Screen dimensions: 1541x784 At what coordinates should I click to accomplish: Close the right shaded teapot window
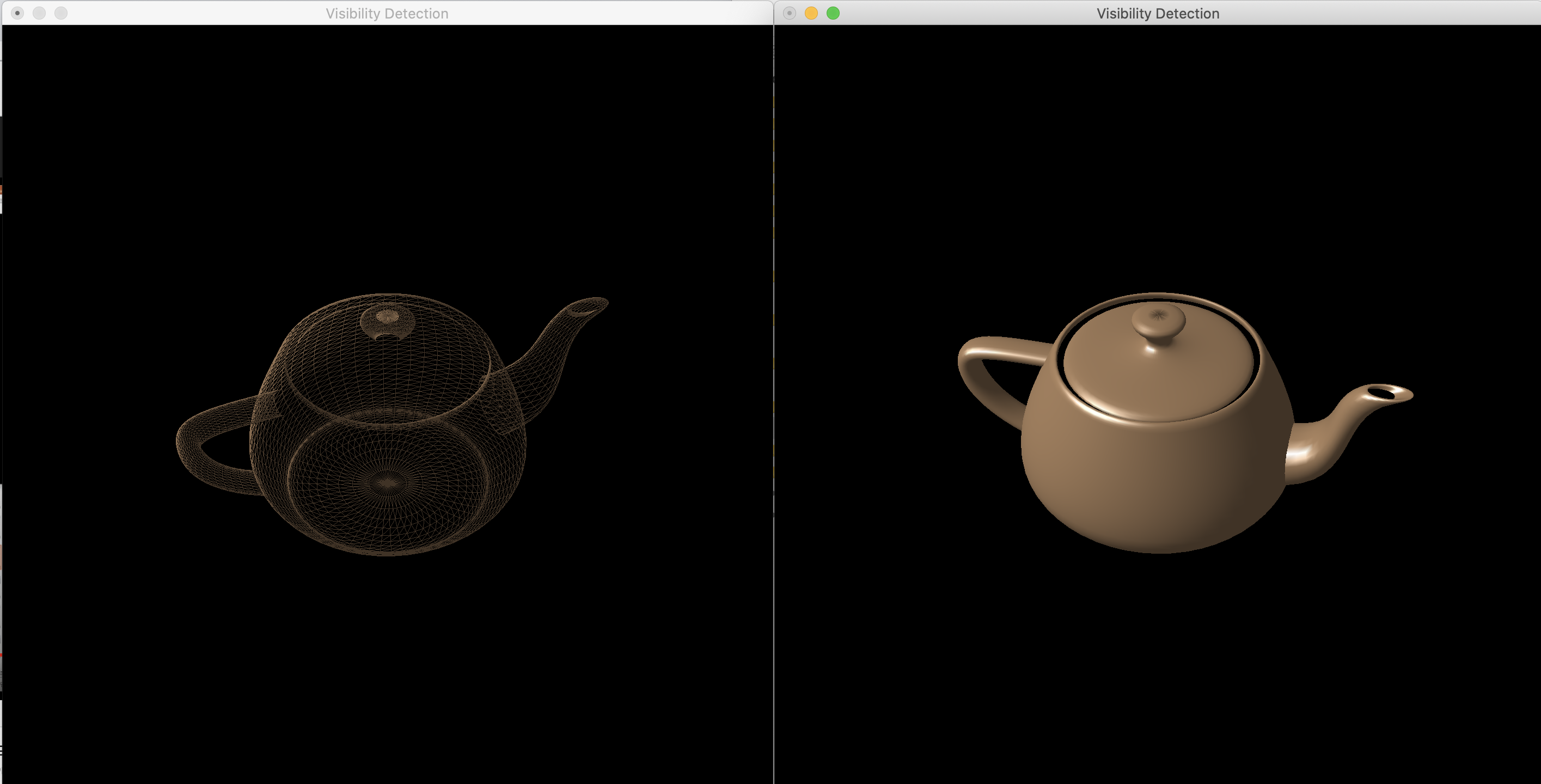click(x=789, y=13)
